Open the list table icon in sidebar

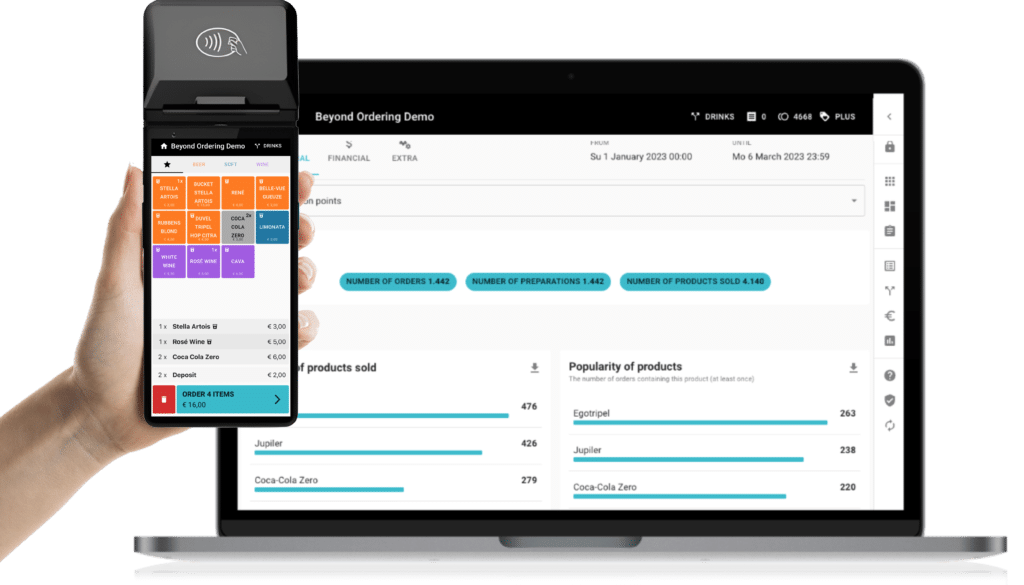point(889,266)
